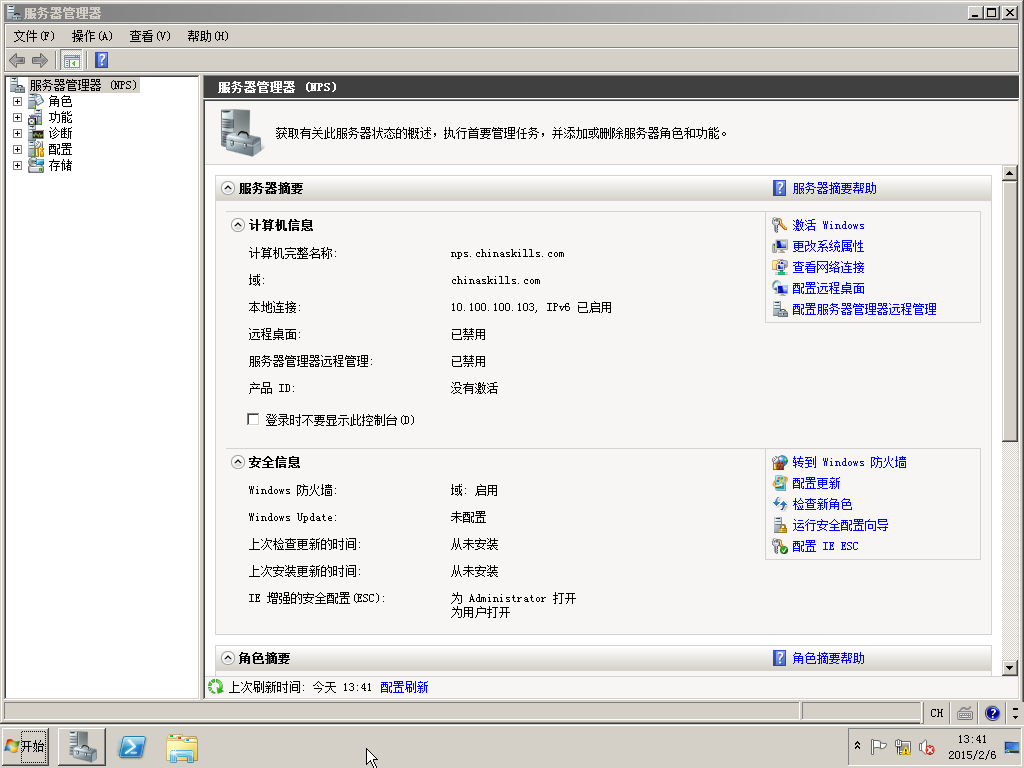Expand the 配置 tree node
Viewport: 1024px width, 768px height.
pyautogui.click(x=18, y=150)
